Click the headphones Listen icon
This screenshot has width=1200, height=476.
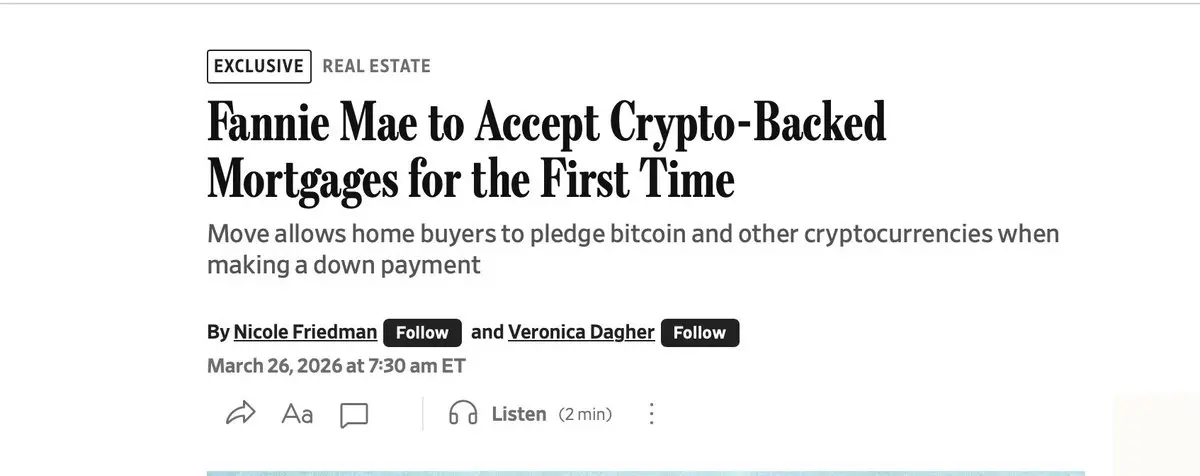click(x=463, y=414)
